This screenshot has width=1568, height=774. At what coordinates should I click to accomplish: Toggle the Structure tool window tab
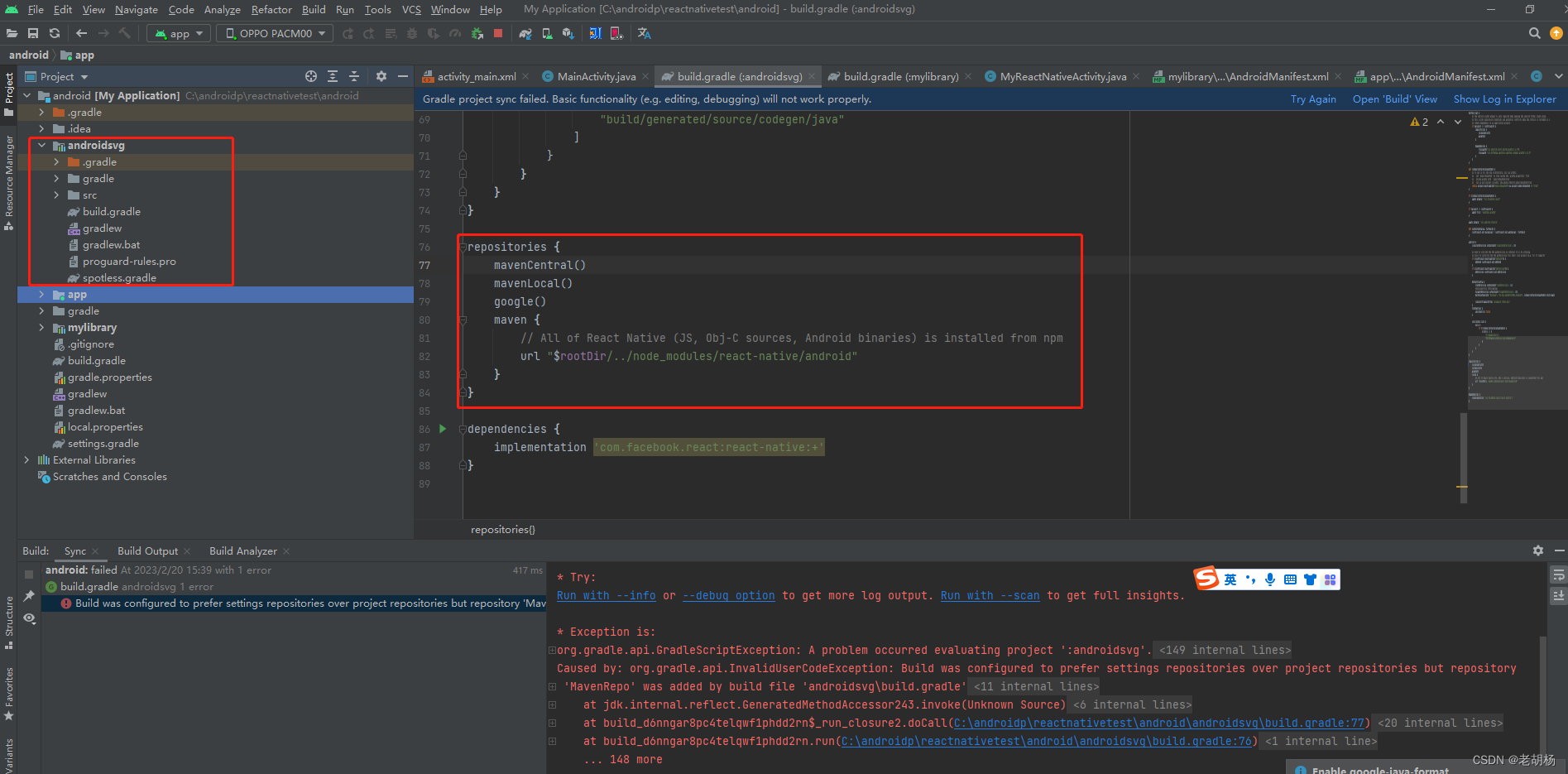point(8,622)
